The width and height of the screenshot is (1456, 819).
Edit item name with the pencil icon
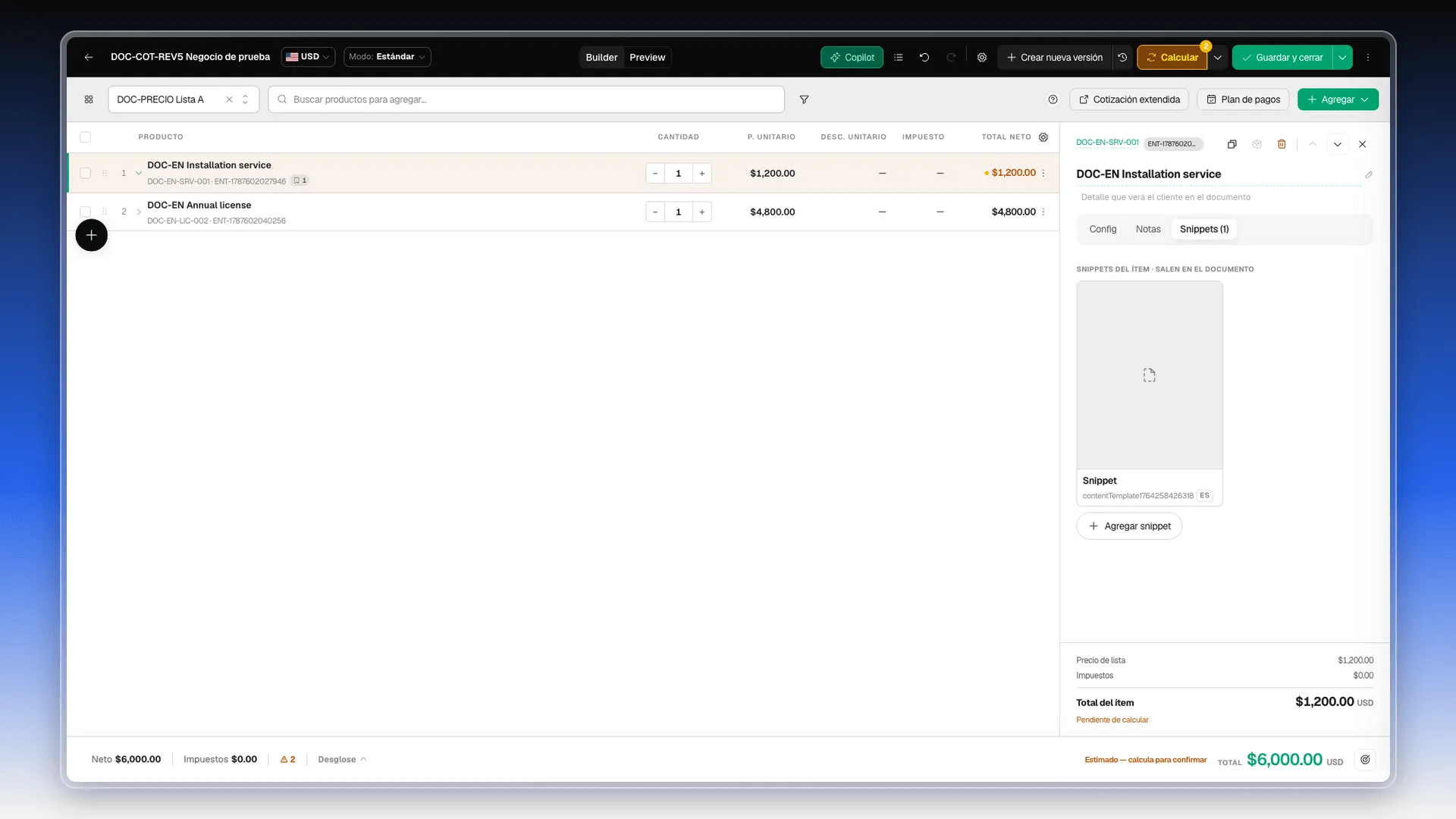click(x=1369, y=174)
